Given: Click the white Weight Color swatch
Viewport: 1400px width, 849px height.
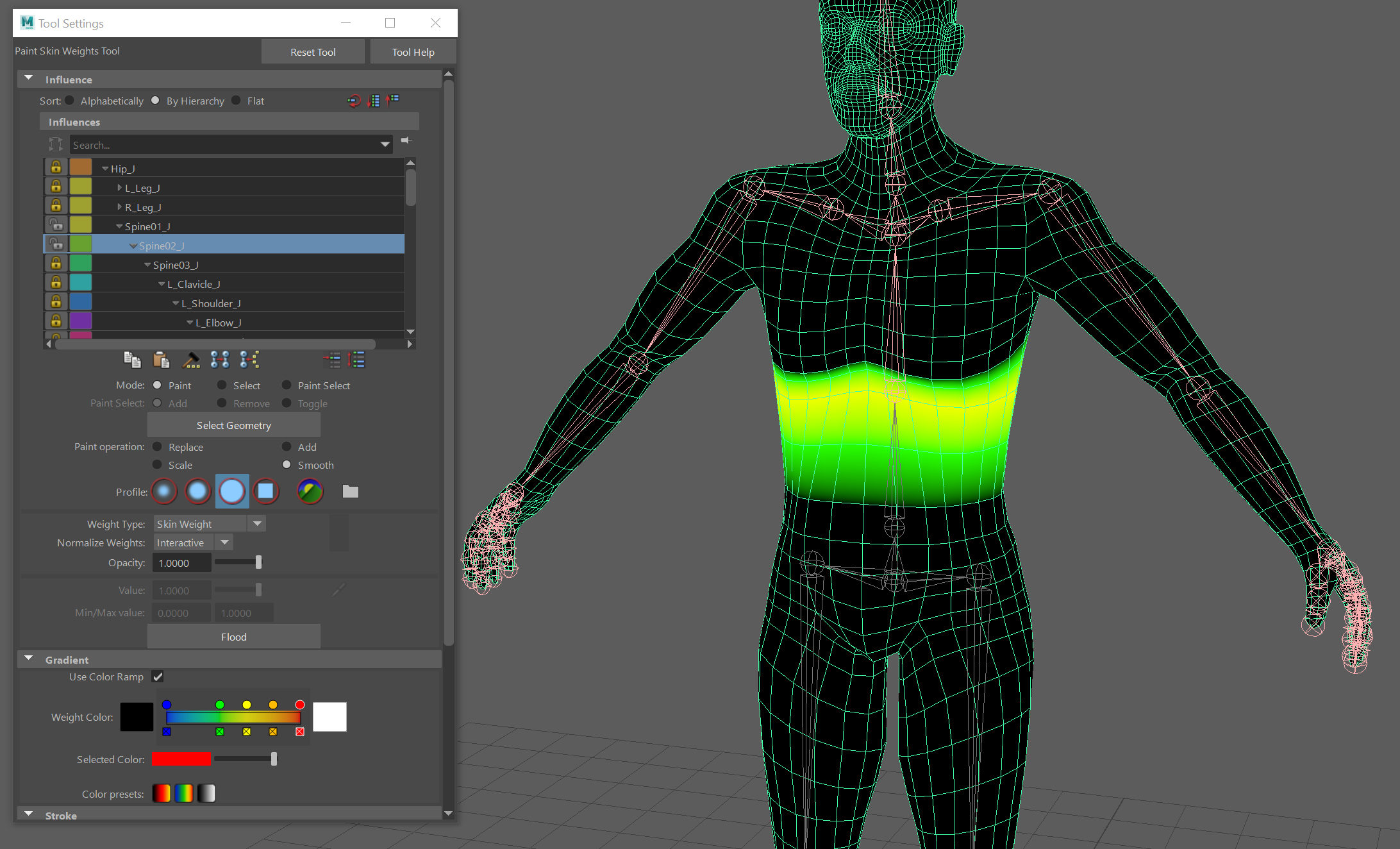Looking at the screenshot, I should point(329,717).
